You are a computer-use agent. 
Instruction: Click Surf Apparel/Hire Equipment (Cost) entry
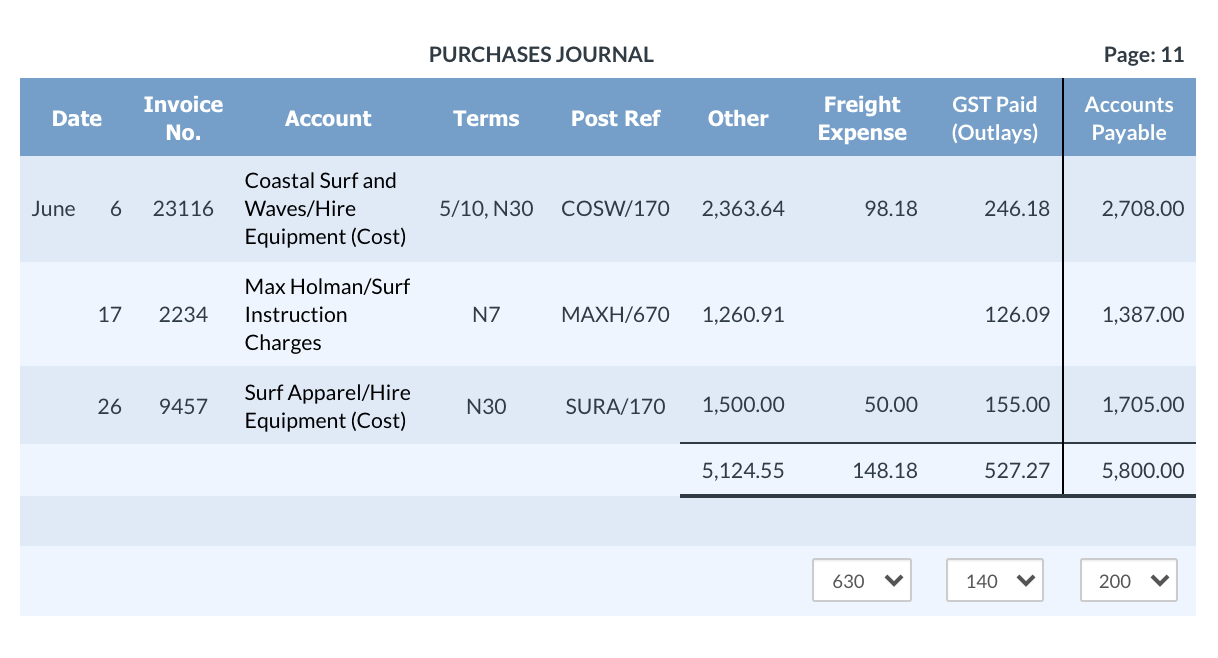(x=328, y=406)
